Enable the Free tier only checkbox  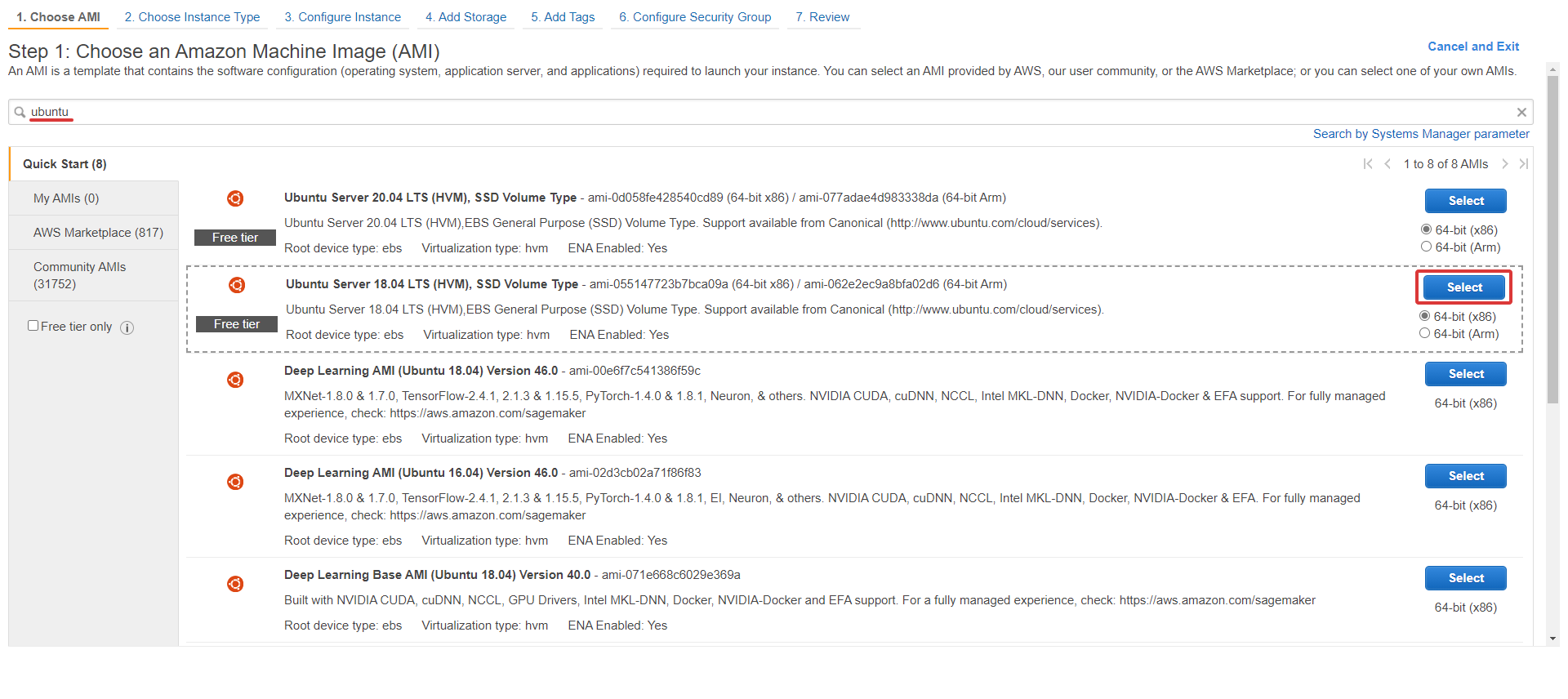33,326
